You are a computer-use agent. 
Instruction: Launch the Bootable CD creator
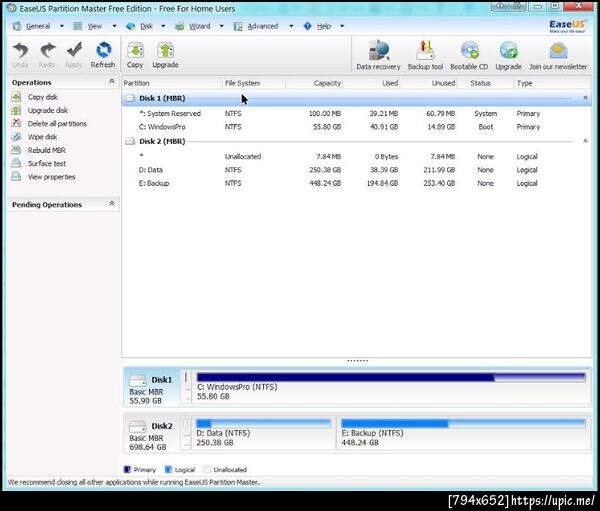[470, 51]
